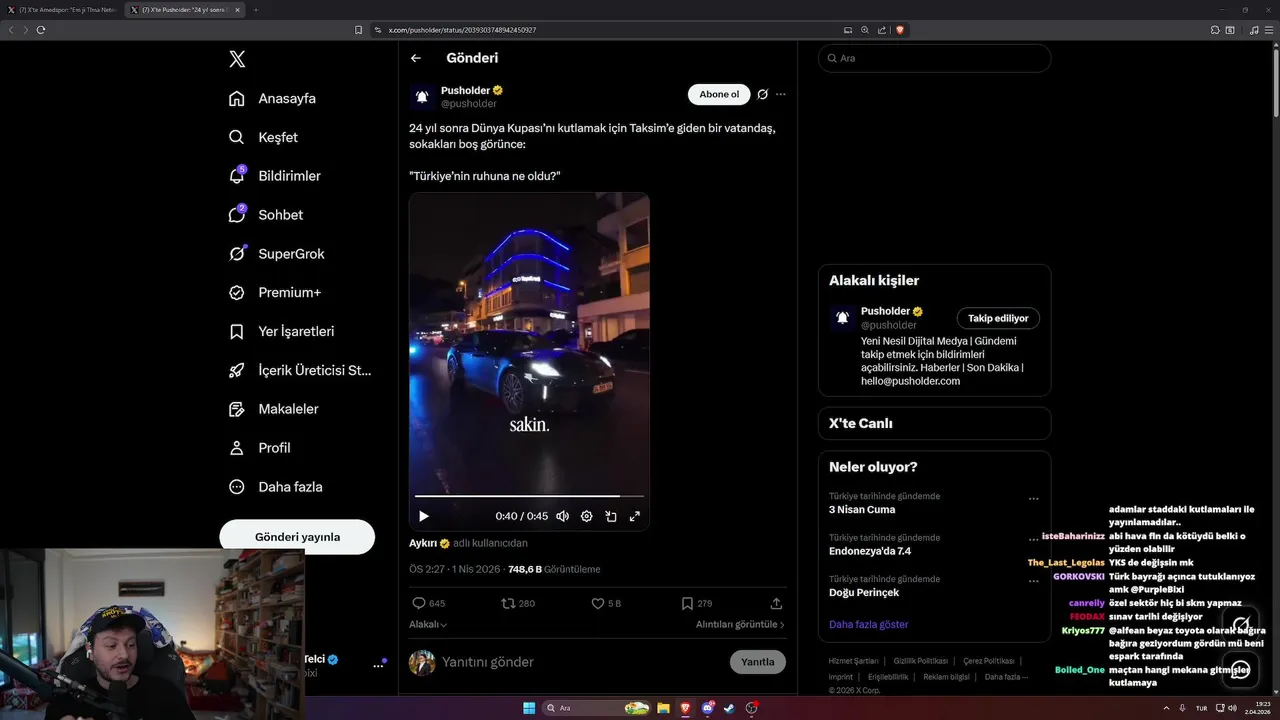Open options for Endonezya'da 7.4 trend
The height and width of the screenshot is (720, 1280).
1034,539
